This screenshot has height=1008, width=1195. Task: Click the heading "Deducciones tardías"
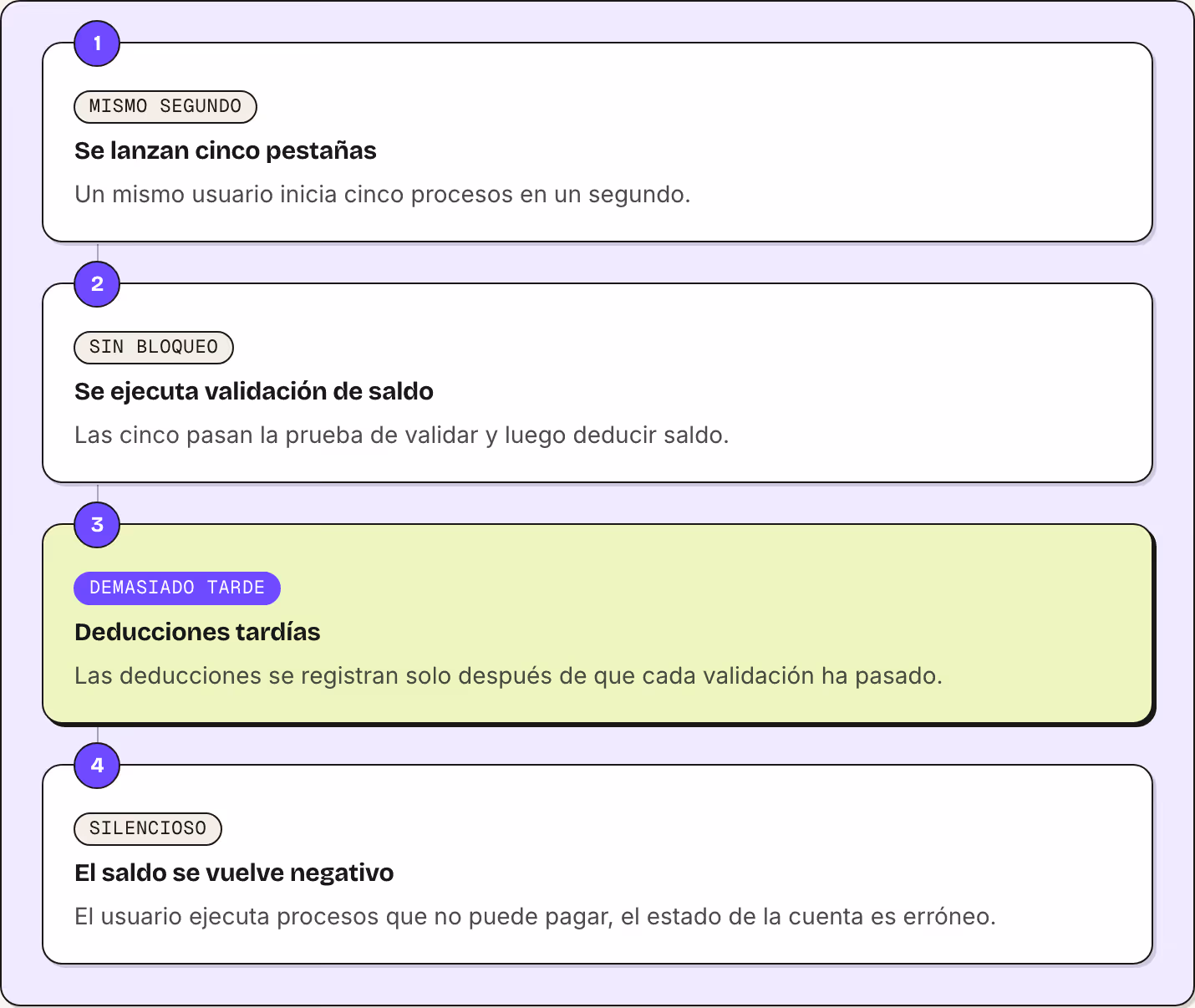[x=197, y=632]
